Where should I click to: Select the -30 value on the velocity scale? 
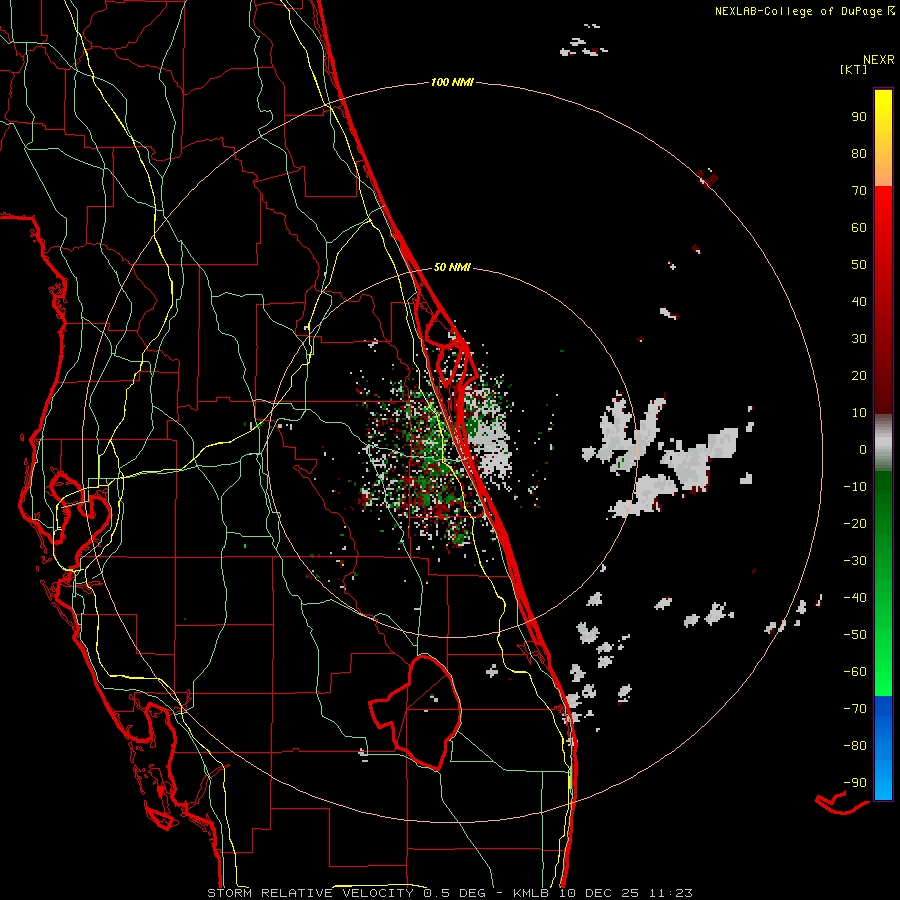(855, 561)
